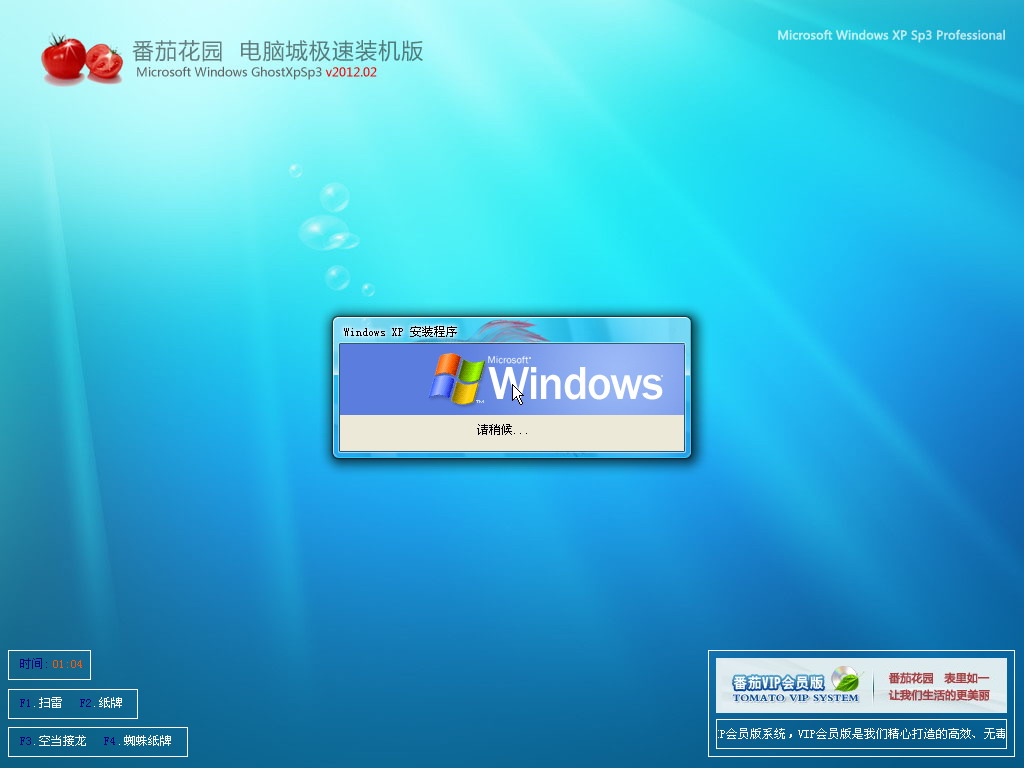Click the scrolling VIP会员版系统 marquee text

coord(861,734)
